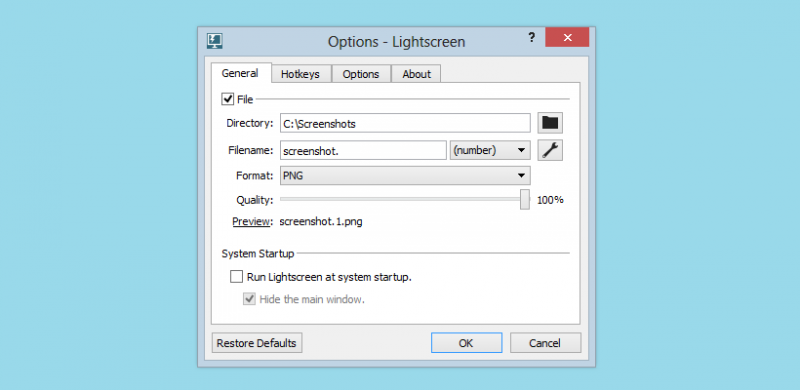Open the Options tab
This screenshot has height=390, width=800.
tap(361, 74)
